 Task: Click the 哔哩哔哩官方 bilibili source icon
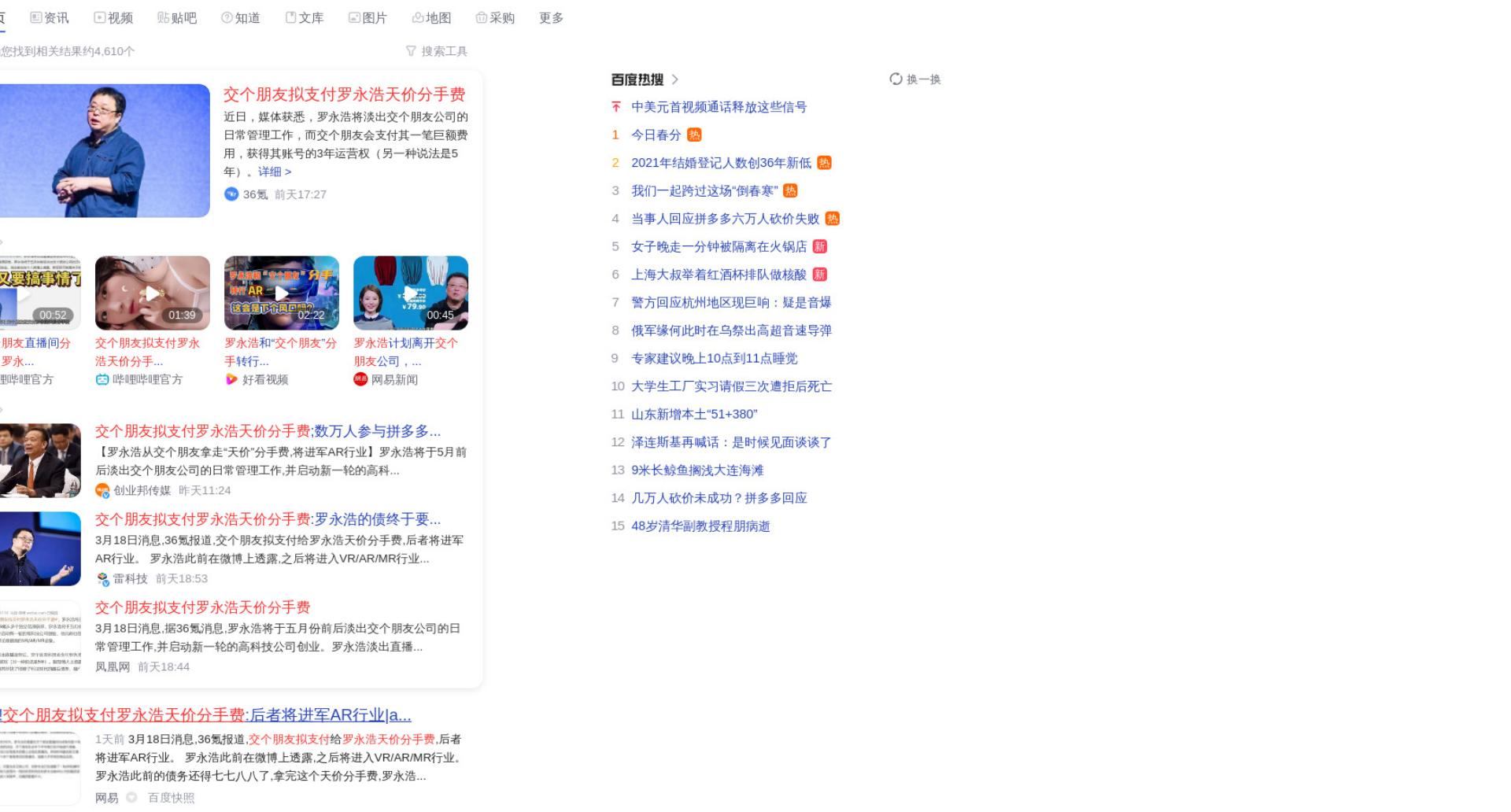pyautogui.click(x=102, y=379)
